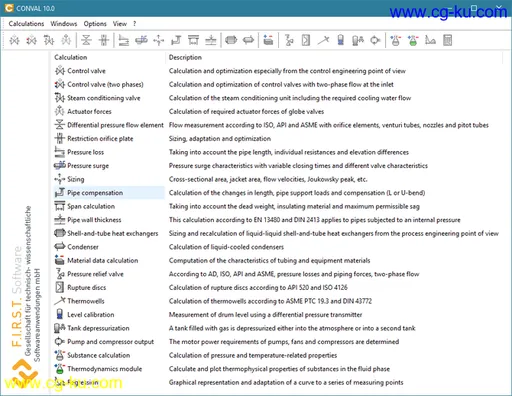Click the Level calibration toolbar icon
512x396 pixels.
341,40
